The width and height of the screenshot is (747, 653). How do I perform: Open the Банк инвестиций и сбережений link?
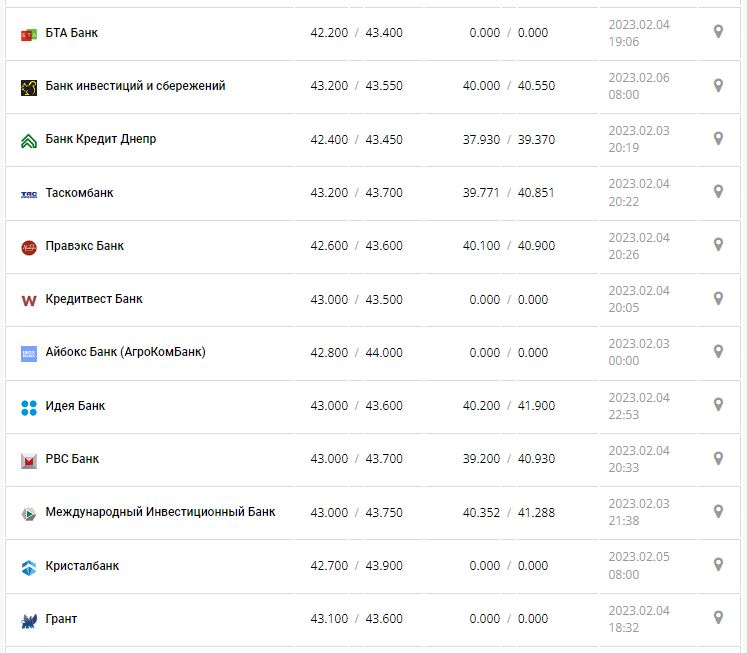pyautogui.click(x=136, y=86)
